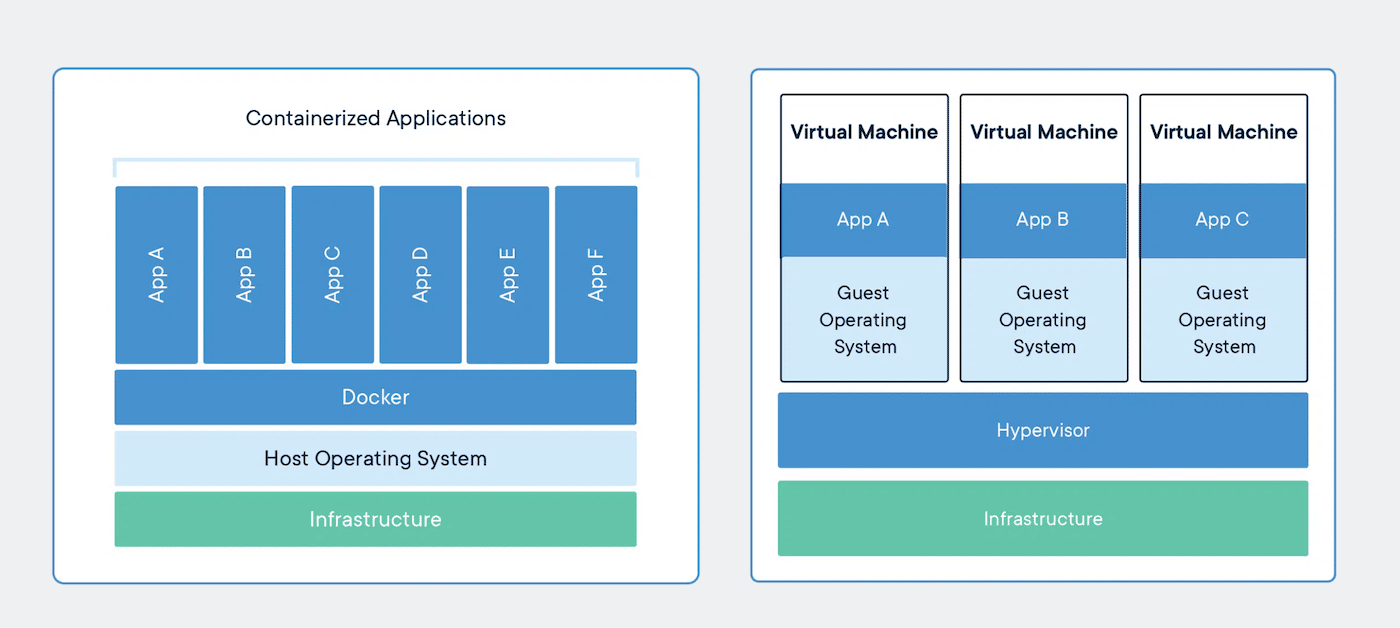This screenshot has width=1400, height=628.
Task: Select the third Virtual Machine panel
Action: [1223, 131]
